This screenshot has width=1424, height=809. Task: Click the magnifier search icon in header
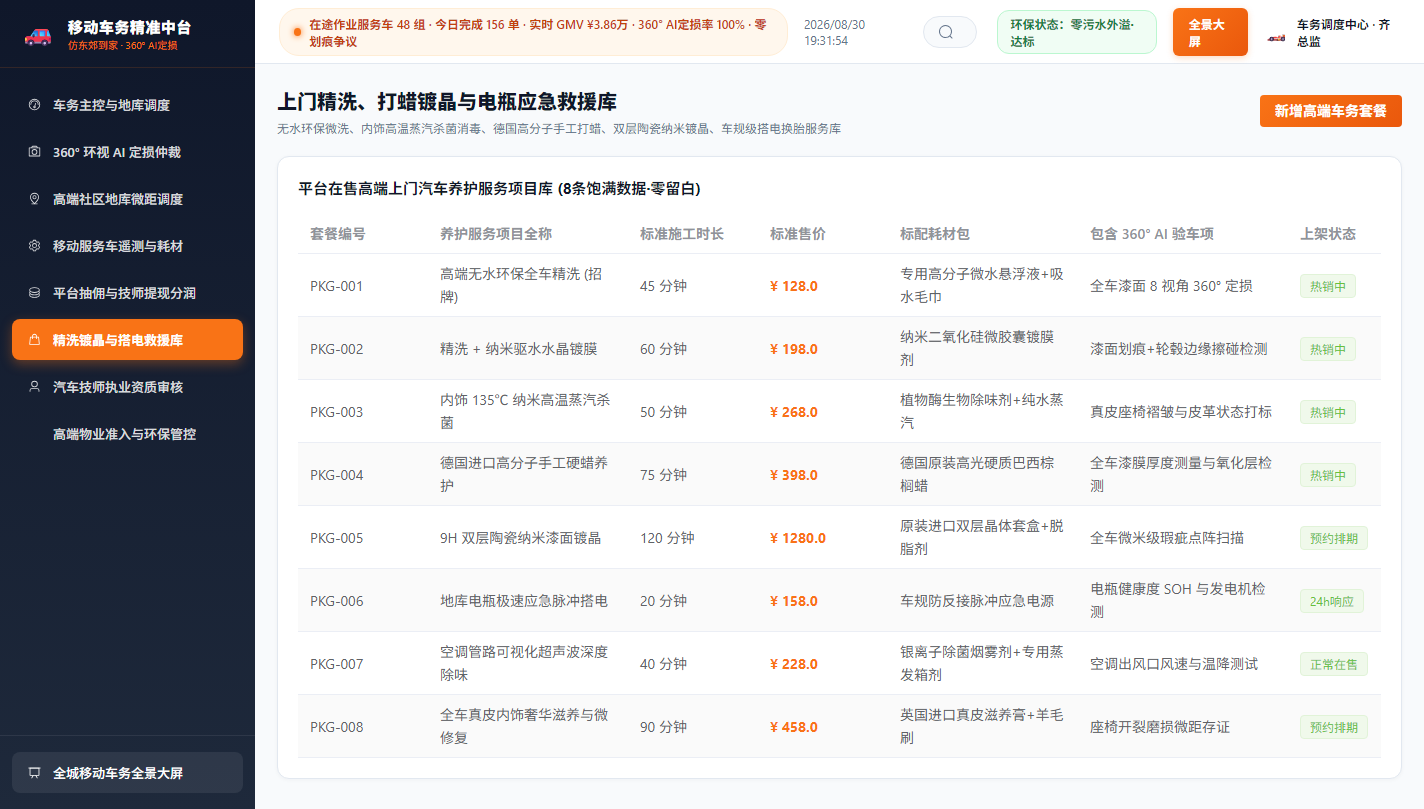tap(946, 32)
